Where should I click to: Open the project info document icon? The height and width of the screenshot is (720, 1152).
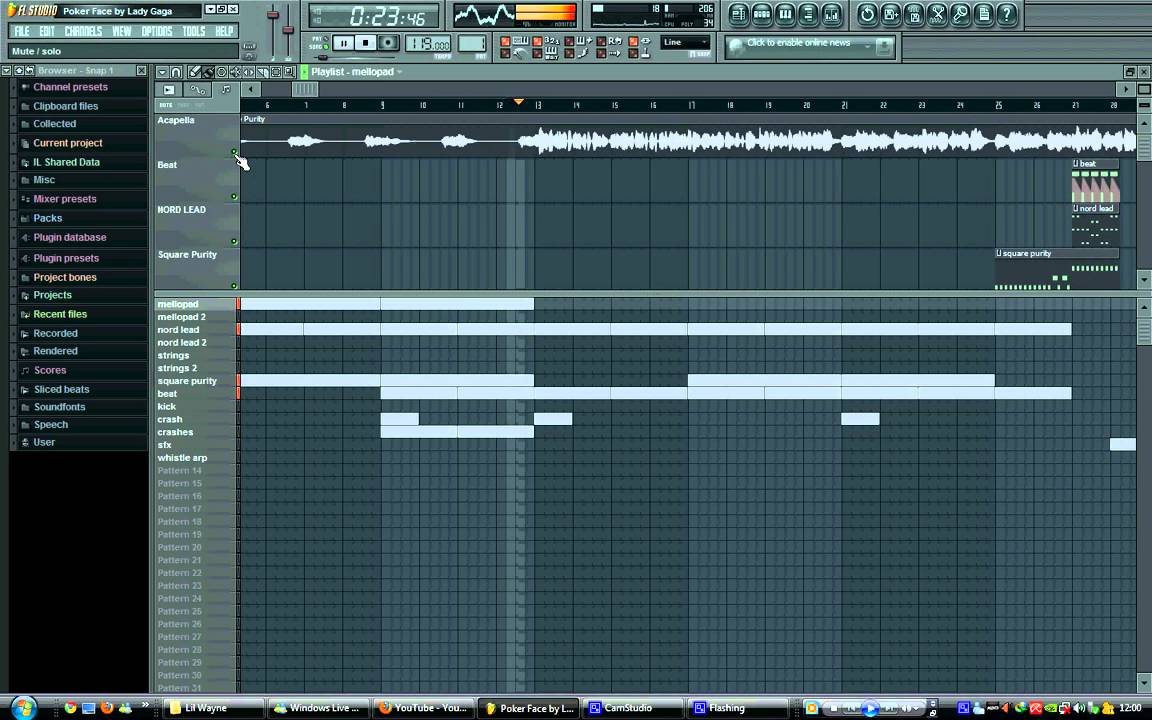984,14
